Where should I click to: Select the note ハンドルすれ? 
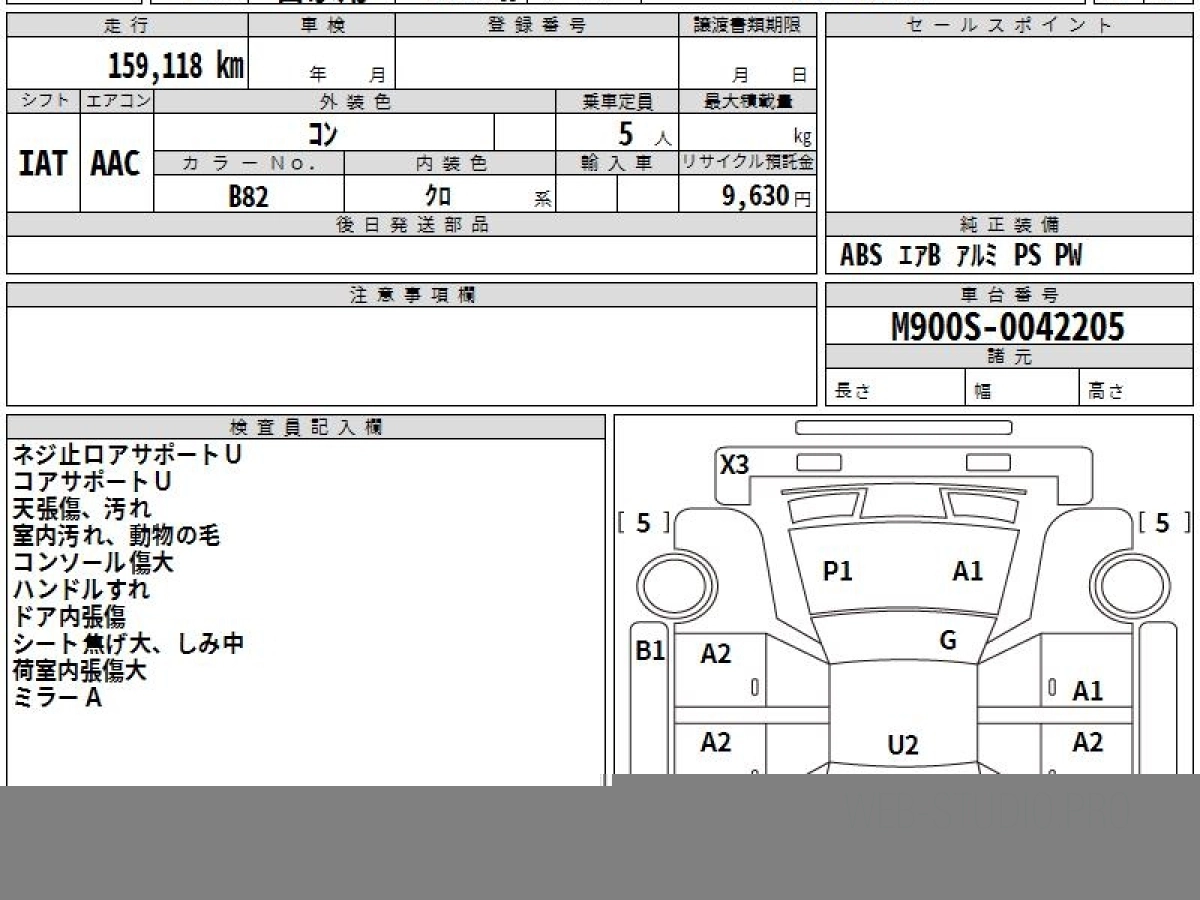pos(81,589)
